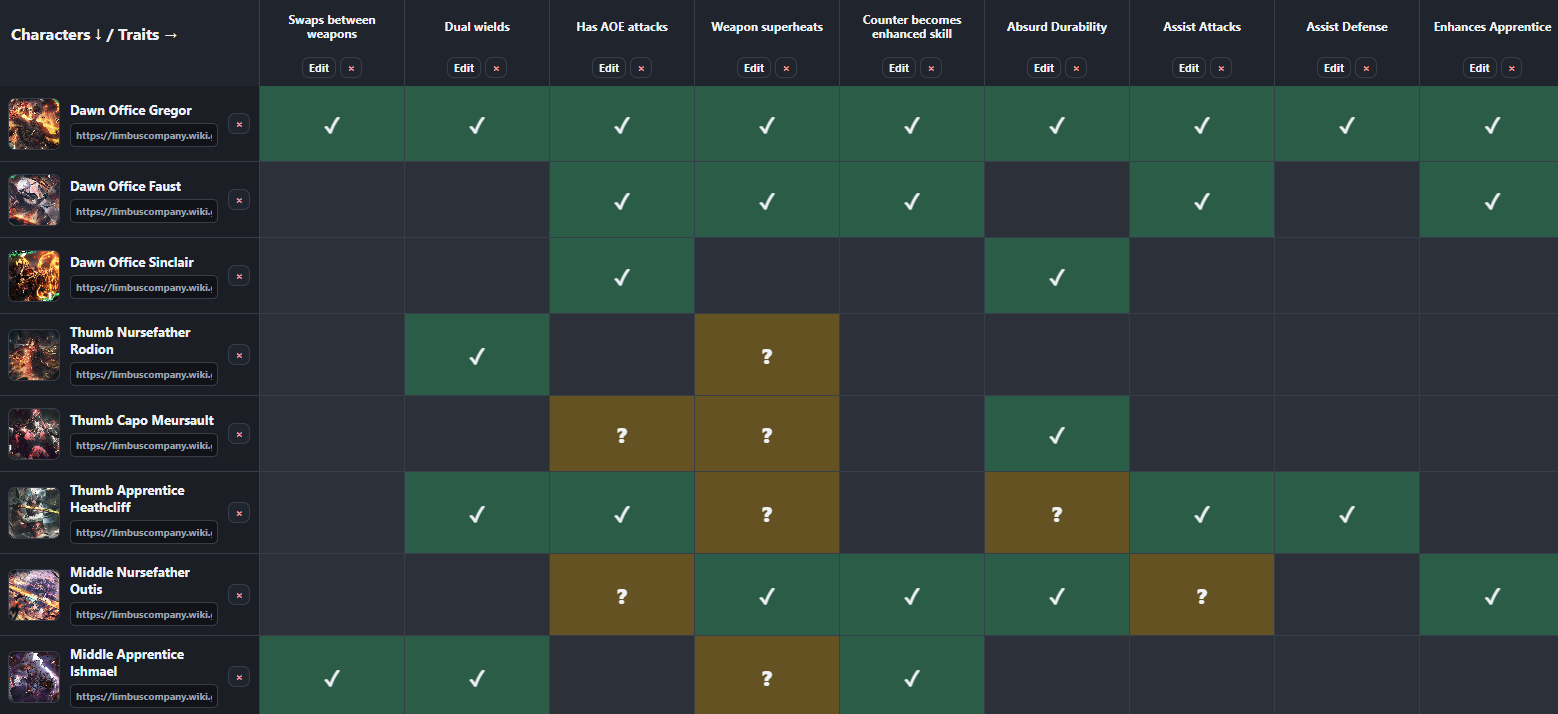Click the Middle Nursefather Outis portrait image
1558x714 pixels.
click(34, 594)
